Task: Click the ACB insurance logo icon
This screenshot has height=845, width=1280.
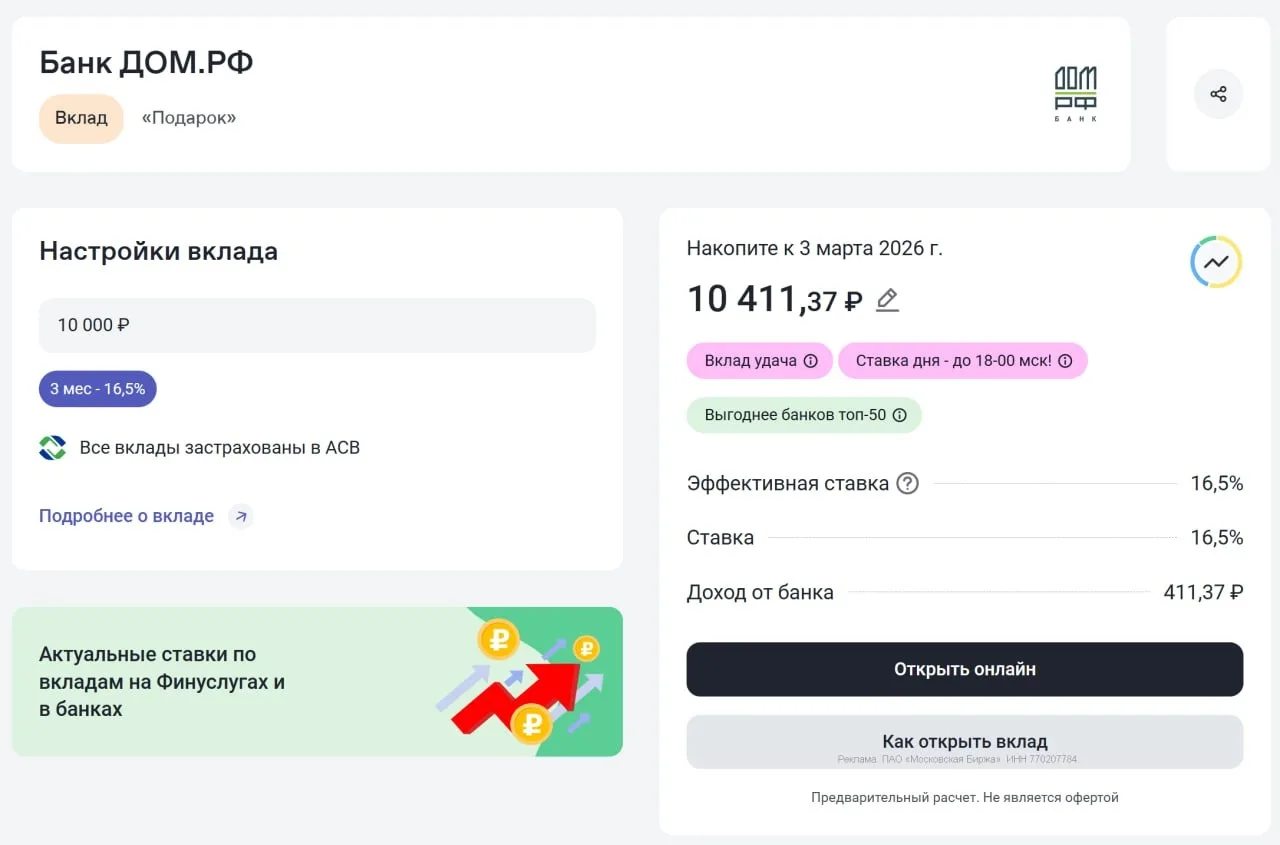Action: 52,448
